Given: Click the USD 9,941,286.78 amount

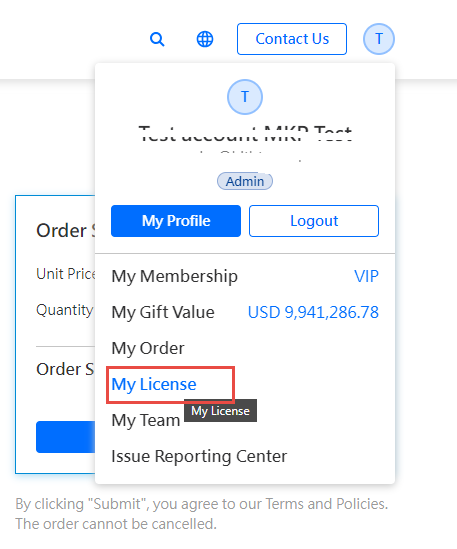Looking at the screenshot, I should (x=313, y=312).
